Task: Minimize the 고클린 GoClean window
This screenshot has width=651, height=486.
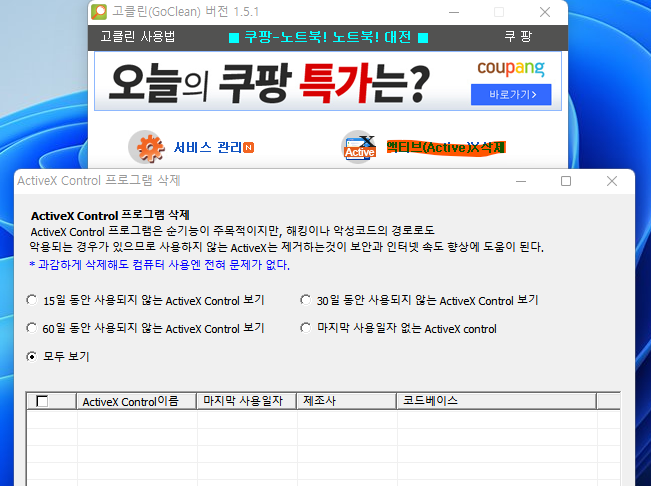Action: [x=454, y=12]
